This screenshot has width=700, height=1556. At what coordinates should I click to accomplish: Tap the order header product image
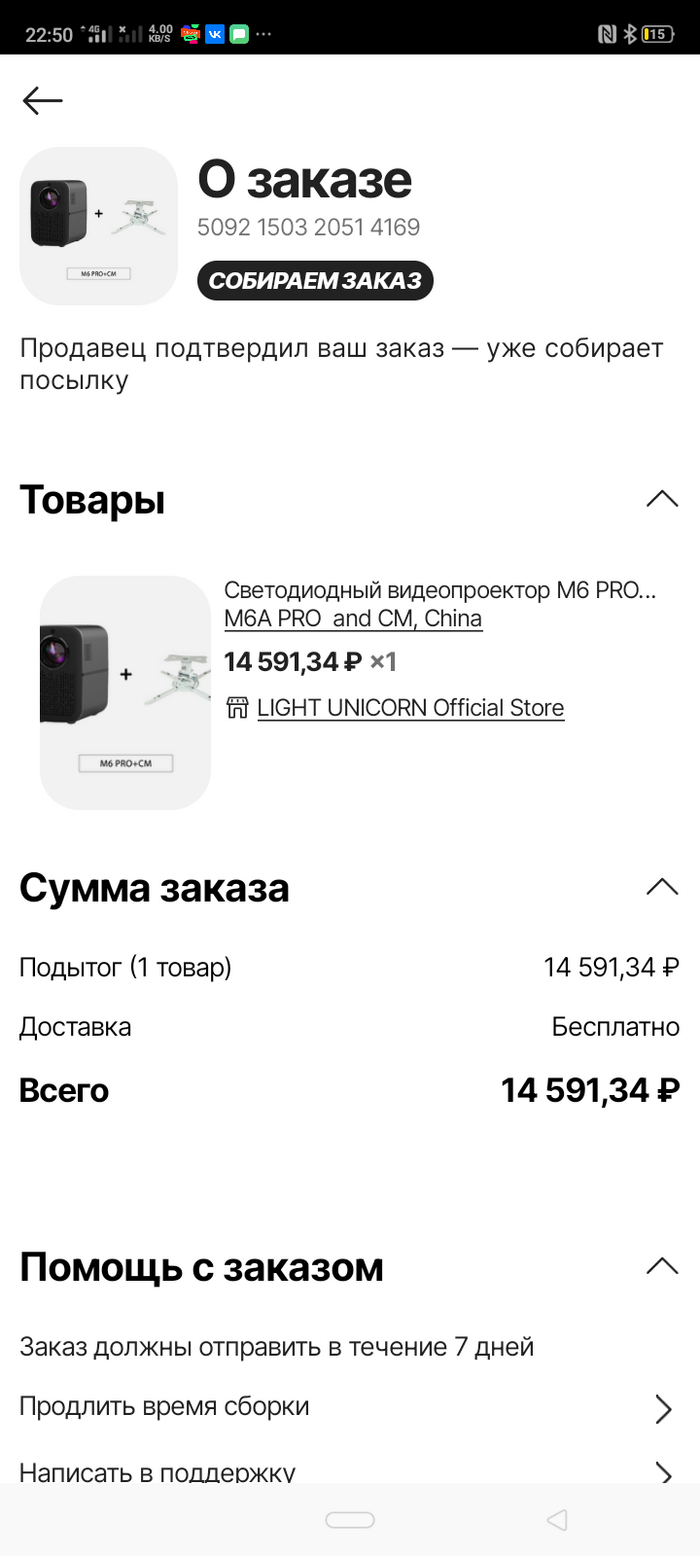point(98,226)
